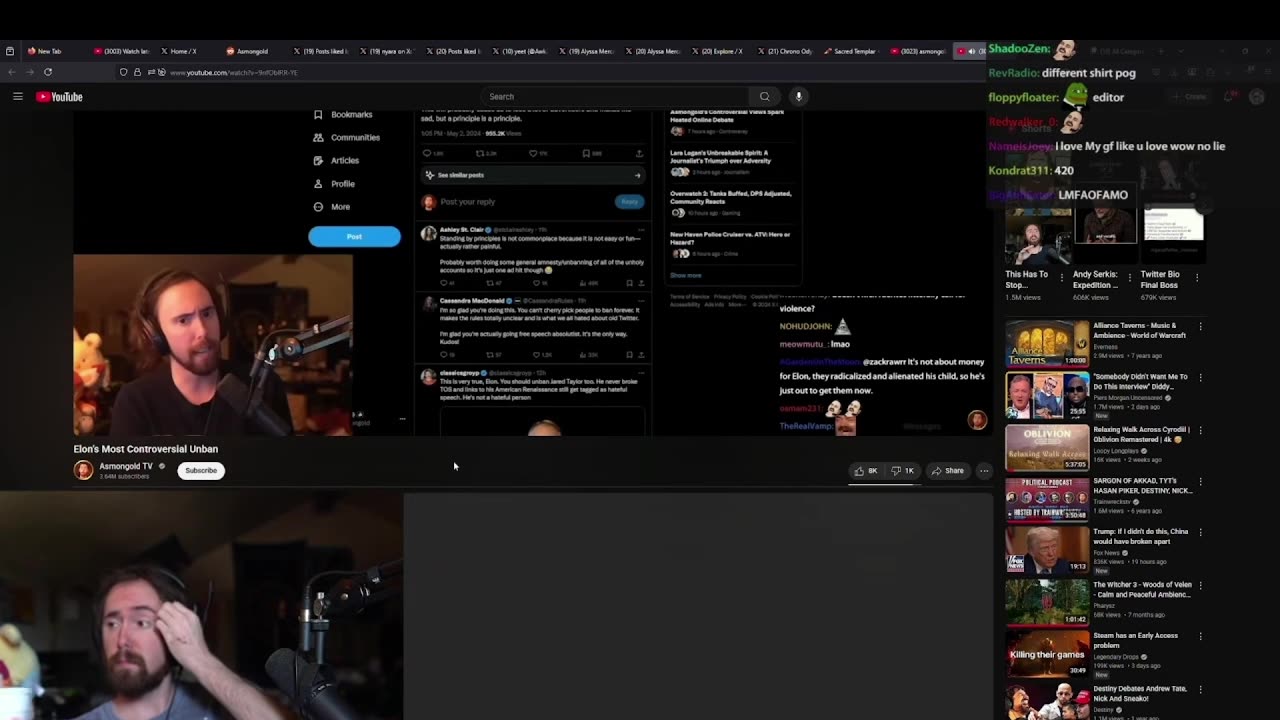Subscribe to Asmongold TV
The width and height of the screenshot is (1280, 720).
tap(201, 471)
